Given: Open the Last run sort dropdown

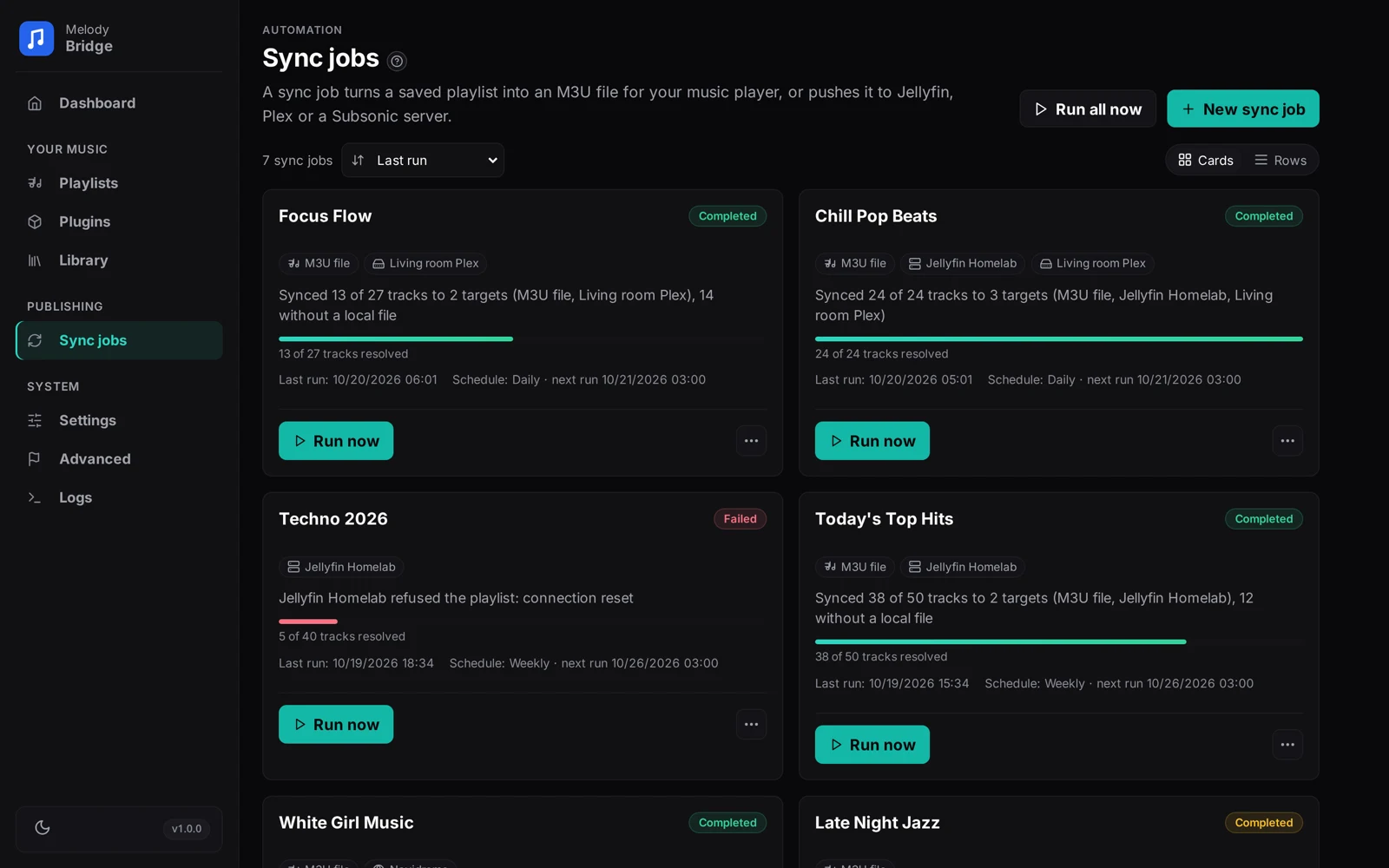Looking at the screenshot, I should (x=423, y=161).
